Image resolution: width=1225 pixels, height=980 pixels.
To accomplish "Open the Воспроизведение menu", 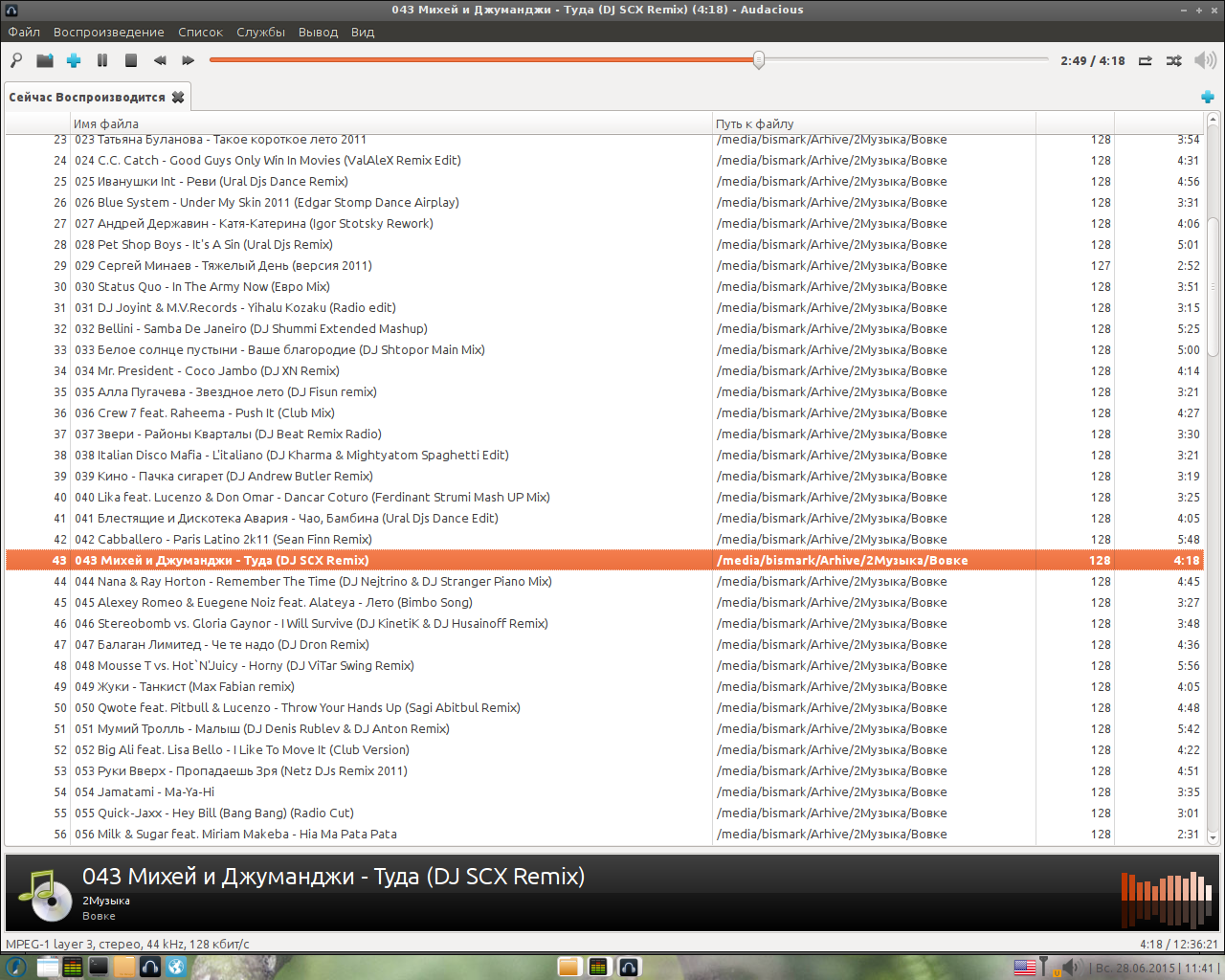I will [x=108, y=32].
